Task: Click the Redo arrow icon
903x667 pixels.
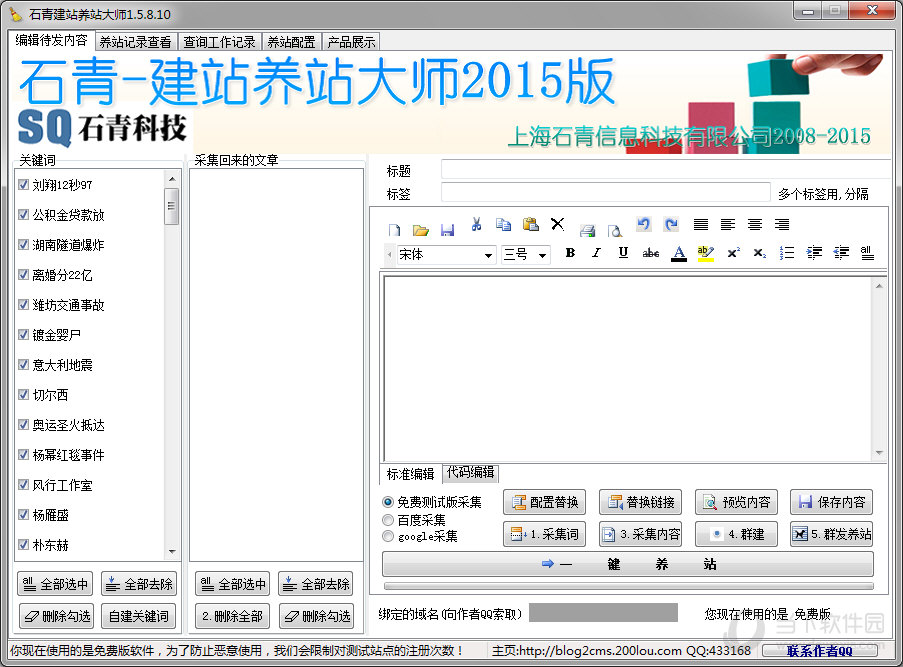Action: [x=671, y=224]
